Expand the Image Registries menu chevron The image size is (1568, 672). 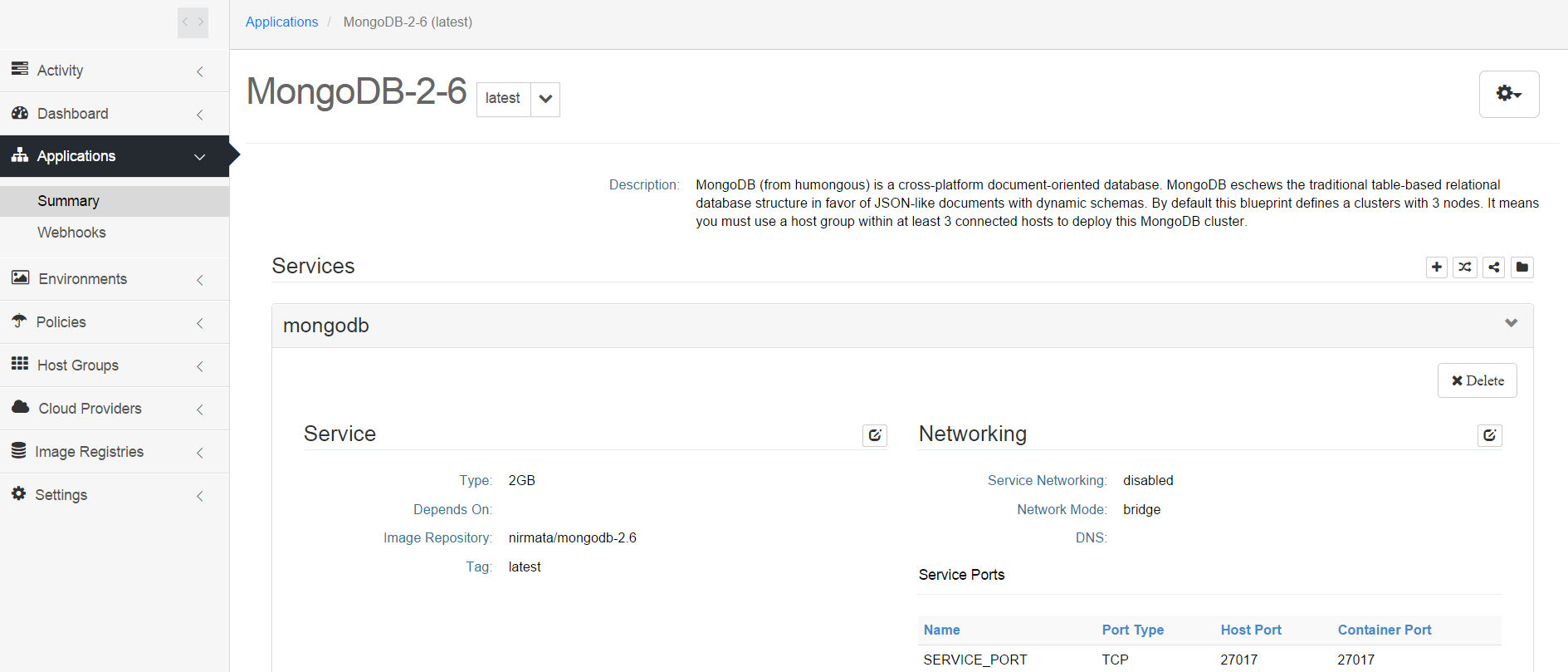tap(200, 453)
